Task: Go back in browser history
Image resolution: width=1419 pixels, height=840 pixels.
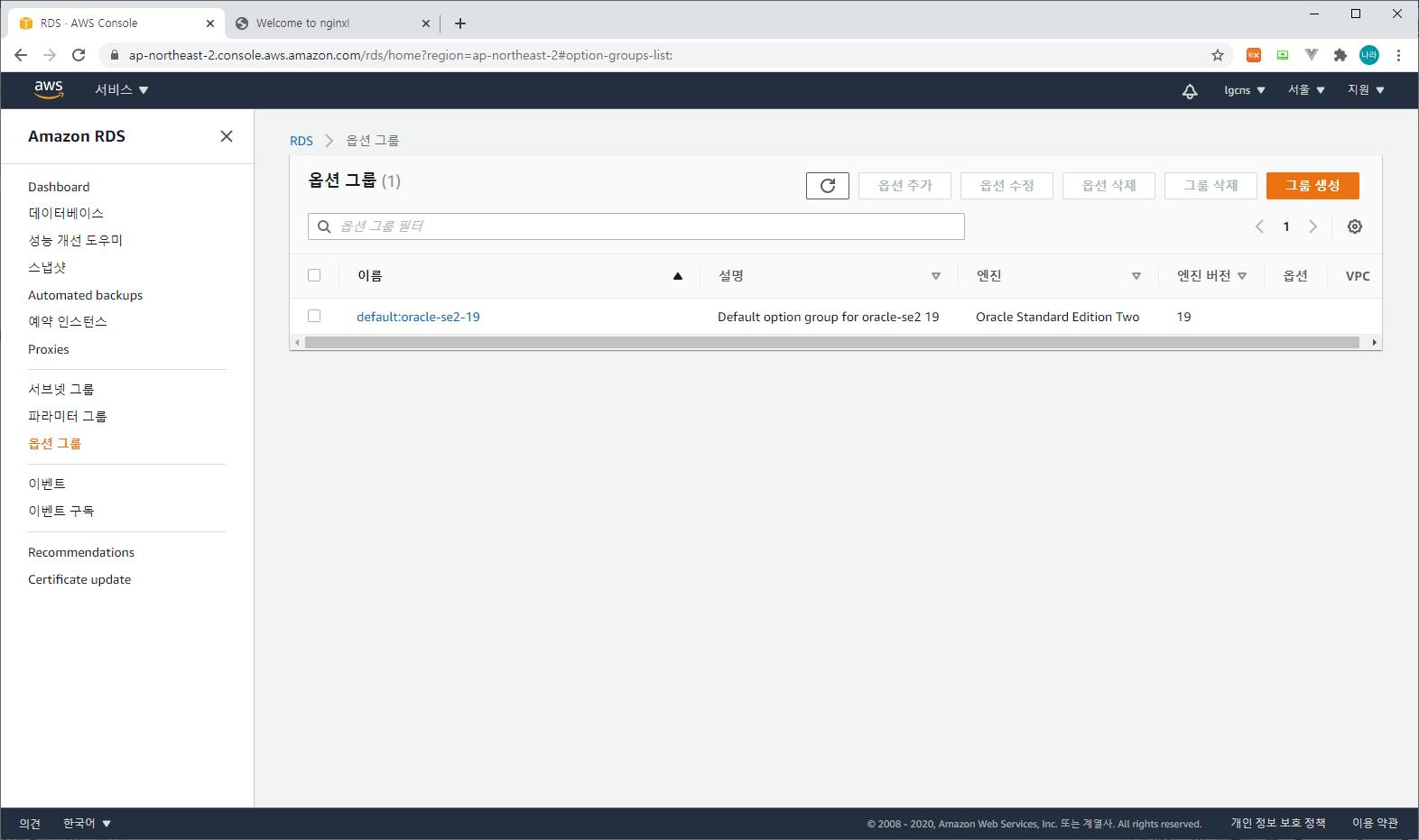Action: [x=21, y=55]
